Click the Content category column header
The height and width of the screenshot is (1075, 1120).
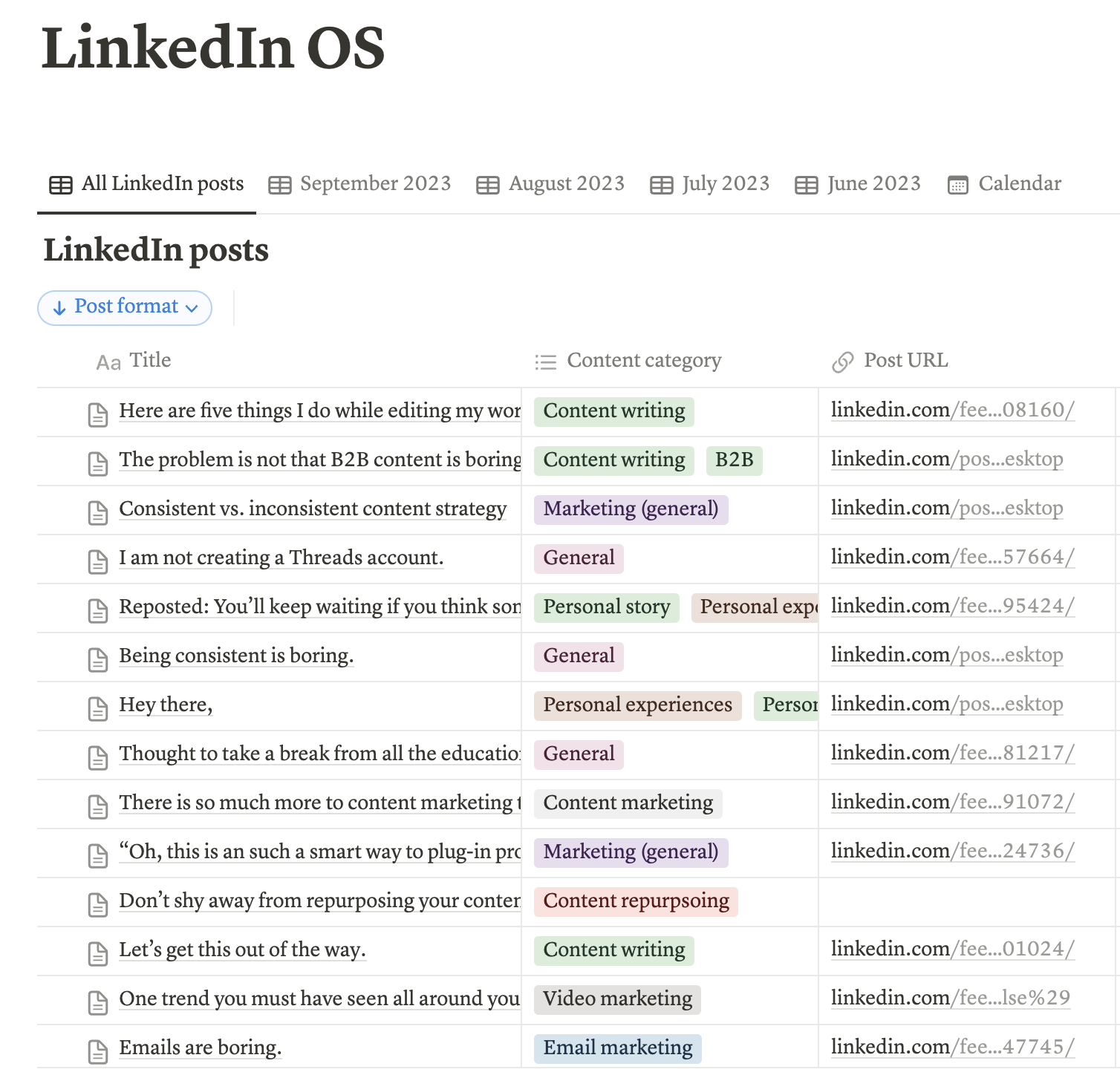628,361
